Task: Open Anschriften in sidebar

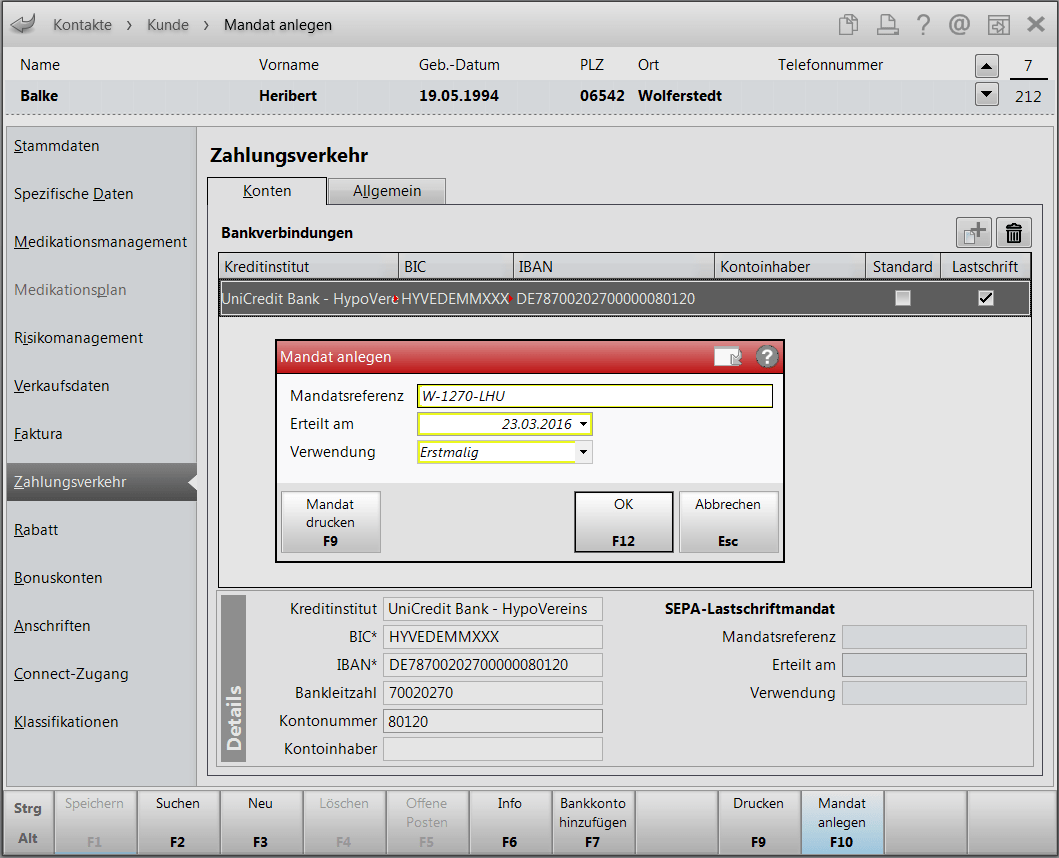Action: pyautogui.click(x=52, y=626)
